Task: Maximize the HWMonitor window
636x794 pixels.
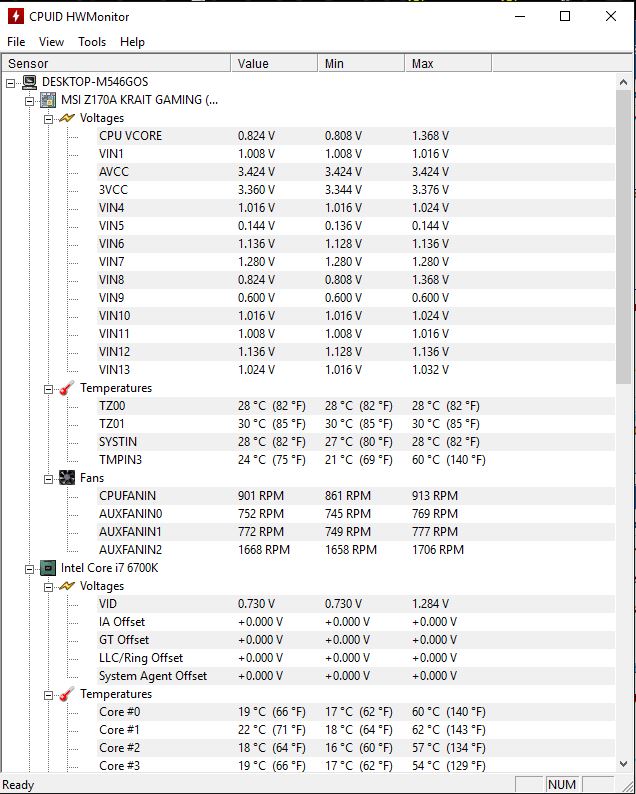Action: pos(565,16)
